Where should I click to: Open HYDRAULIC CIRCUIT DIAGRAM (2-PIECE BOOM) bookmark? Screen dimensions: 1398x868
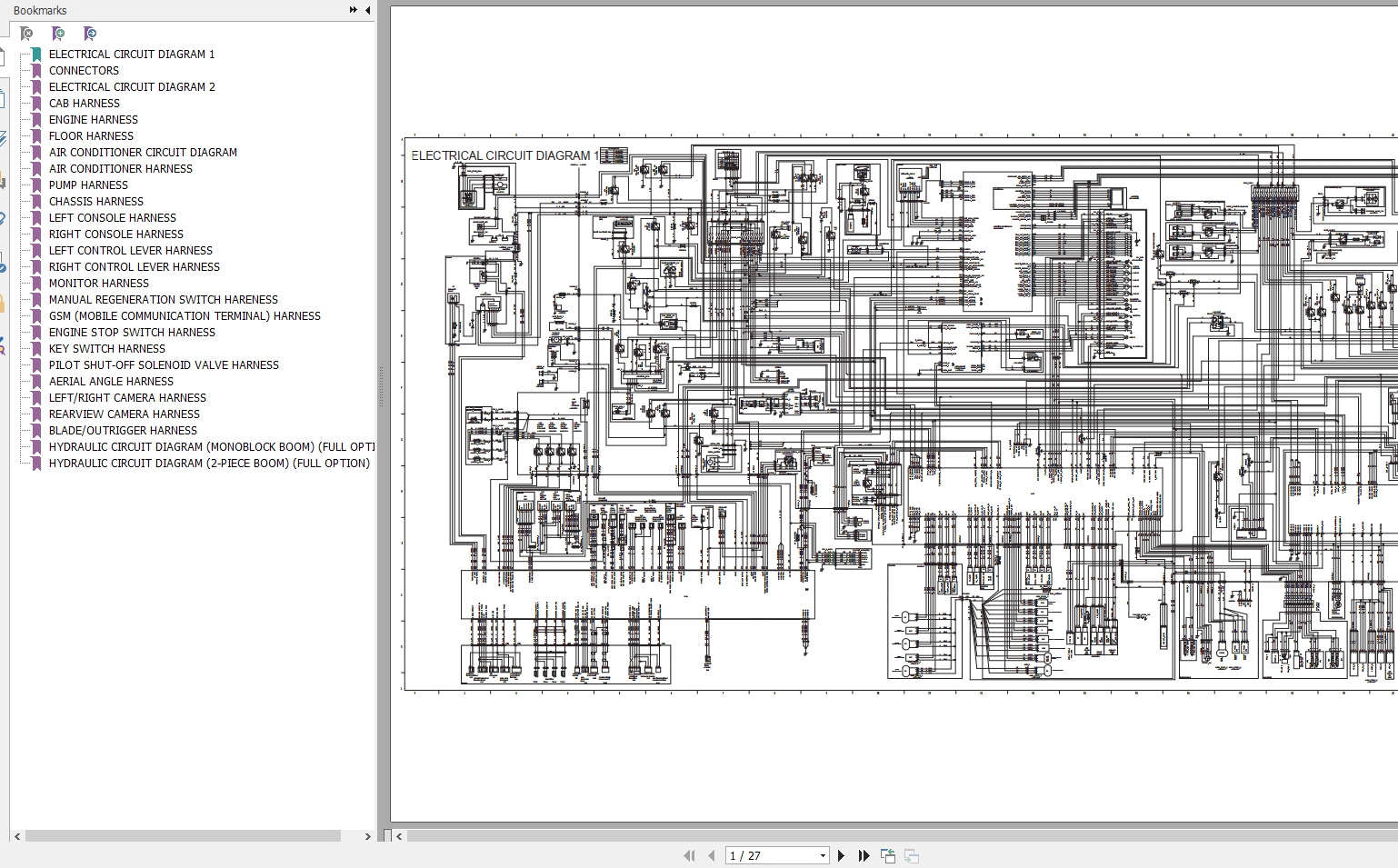pos(209,463)
